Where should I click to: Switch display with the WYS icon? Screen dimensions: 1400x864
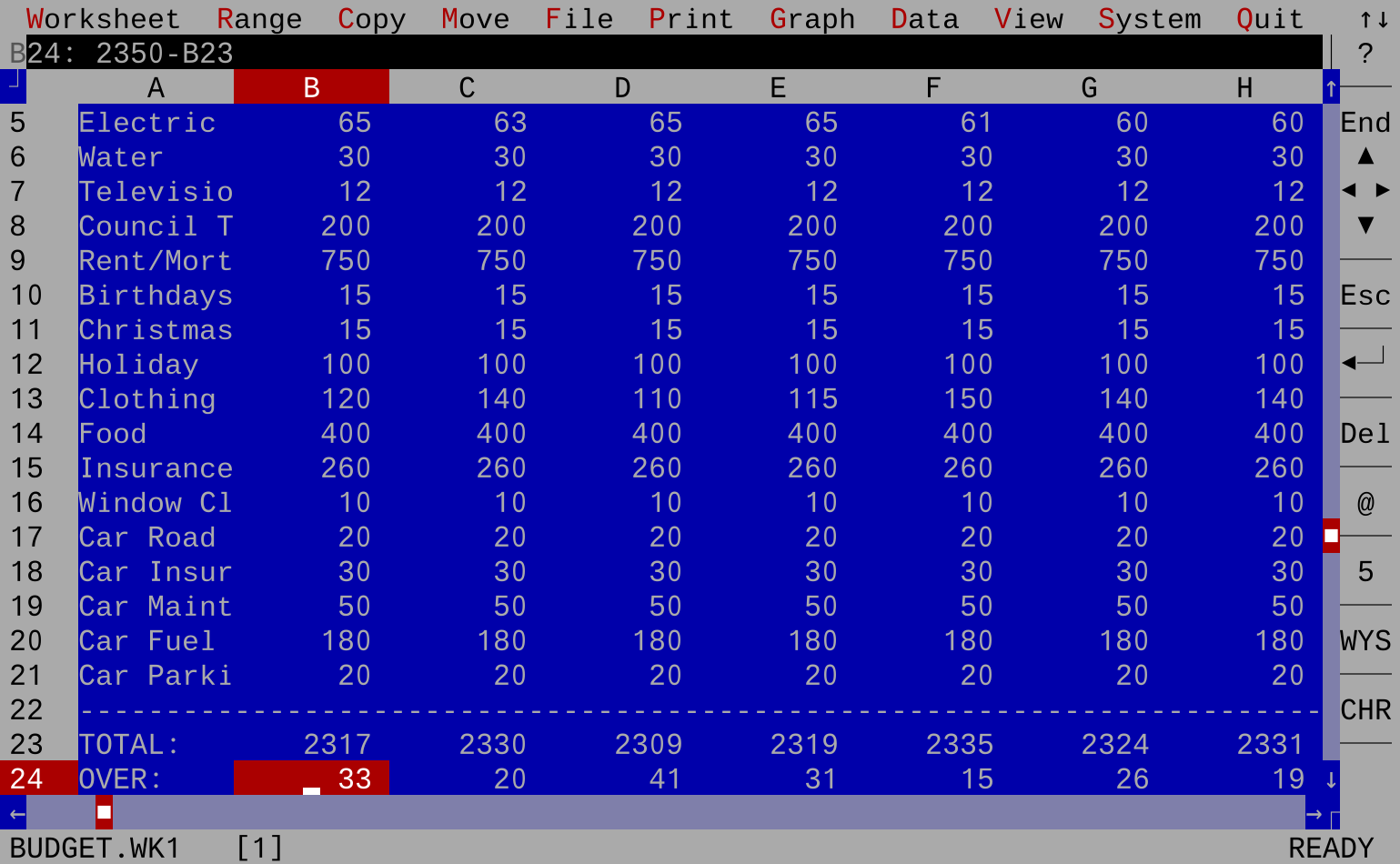pyautogui.click(x=1365, y=641)
